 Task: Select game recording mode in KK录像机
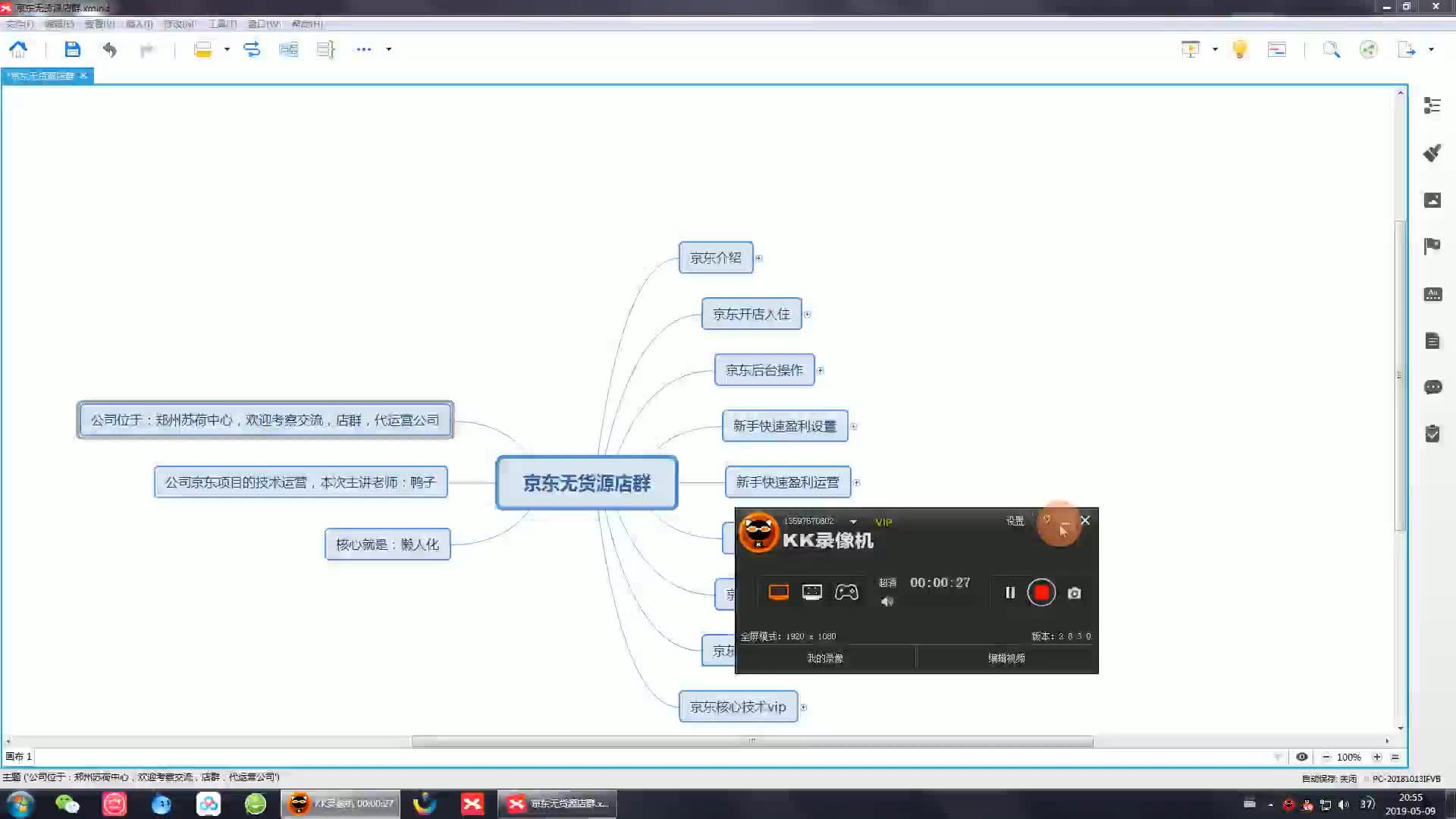tap(846, 592)
